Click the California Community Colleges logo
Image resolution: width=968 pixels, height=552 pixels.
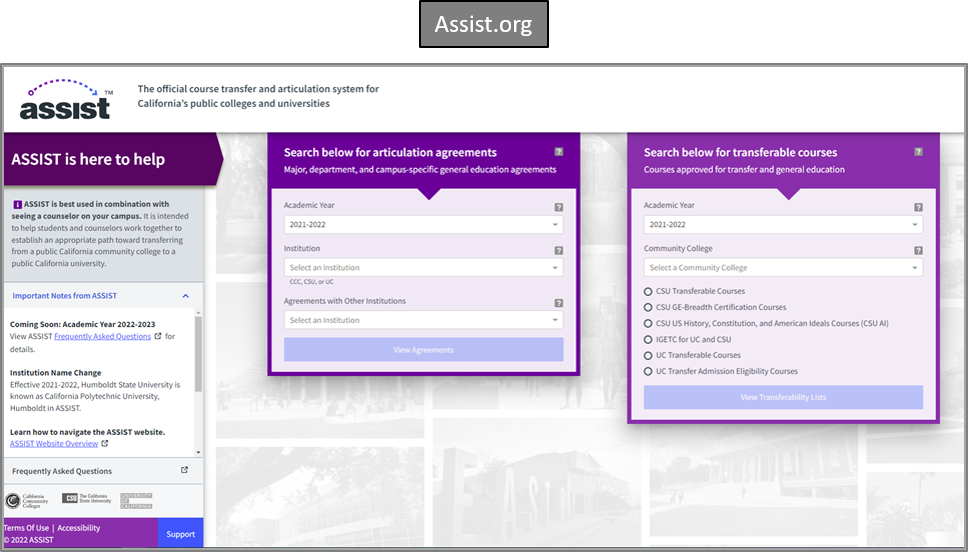pos(27,500)
